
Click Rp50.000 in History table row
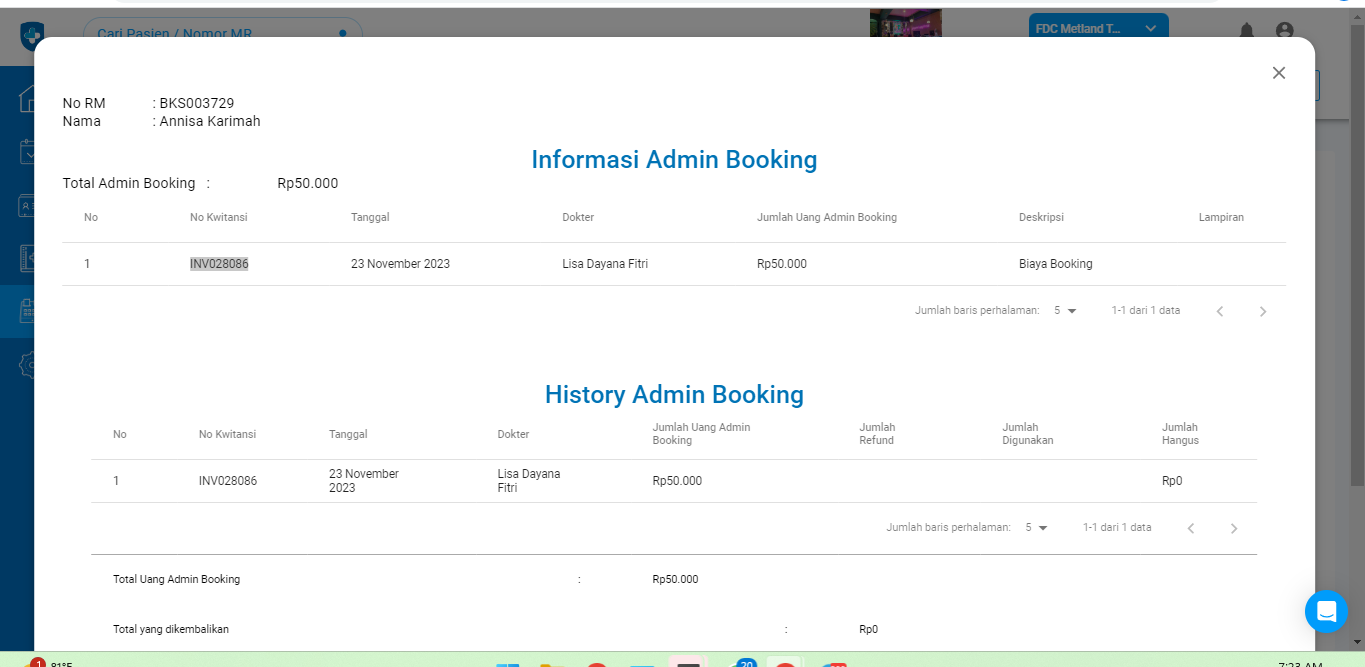click(x=677, y=481)
